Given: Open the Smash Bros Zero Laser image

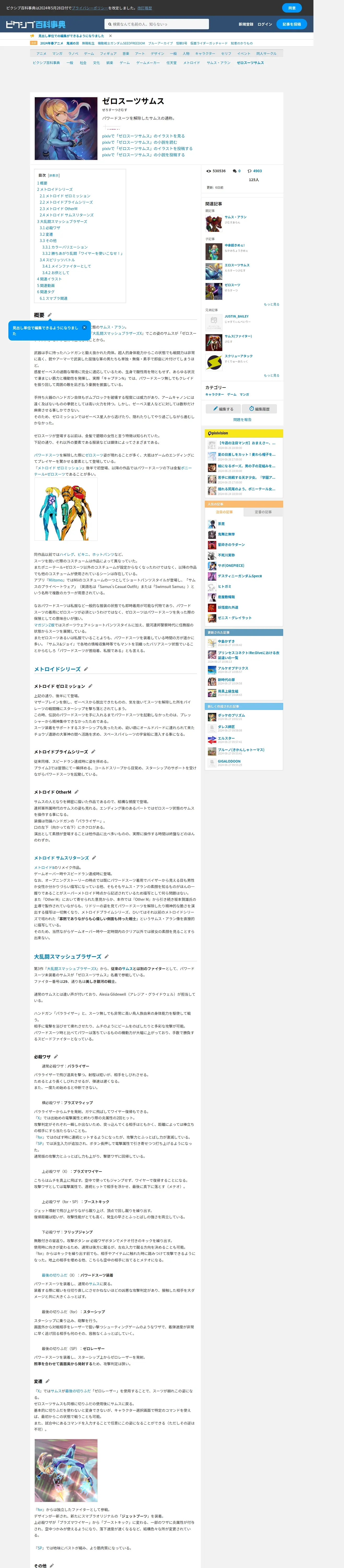Looking at the screenshot, I should pyautogui.click(x=66, y=1471).
